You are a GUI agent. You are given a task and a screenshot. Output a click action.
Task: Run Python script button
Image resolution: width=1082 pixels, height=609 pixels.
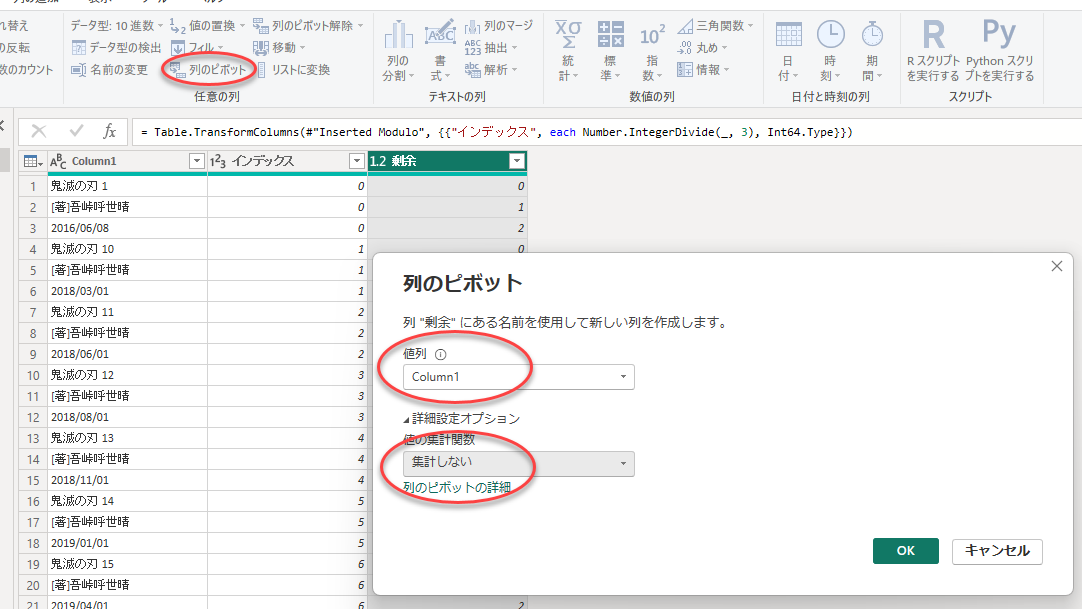point(999,50)
